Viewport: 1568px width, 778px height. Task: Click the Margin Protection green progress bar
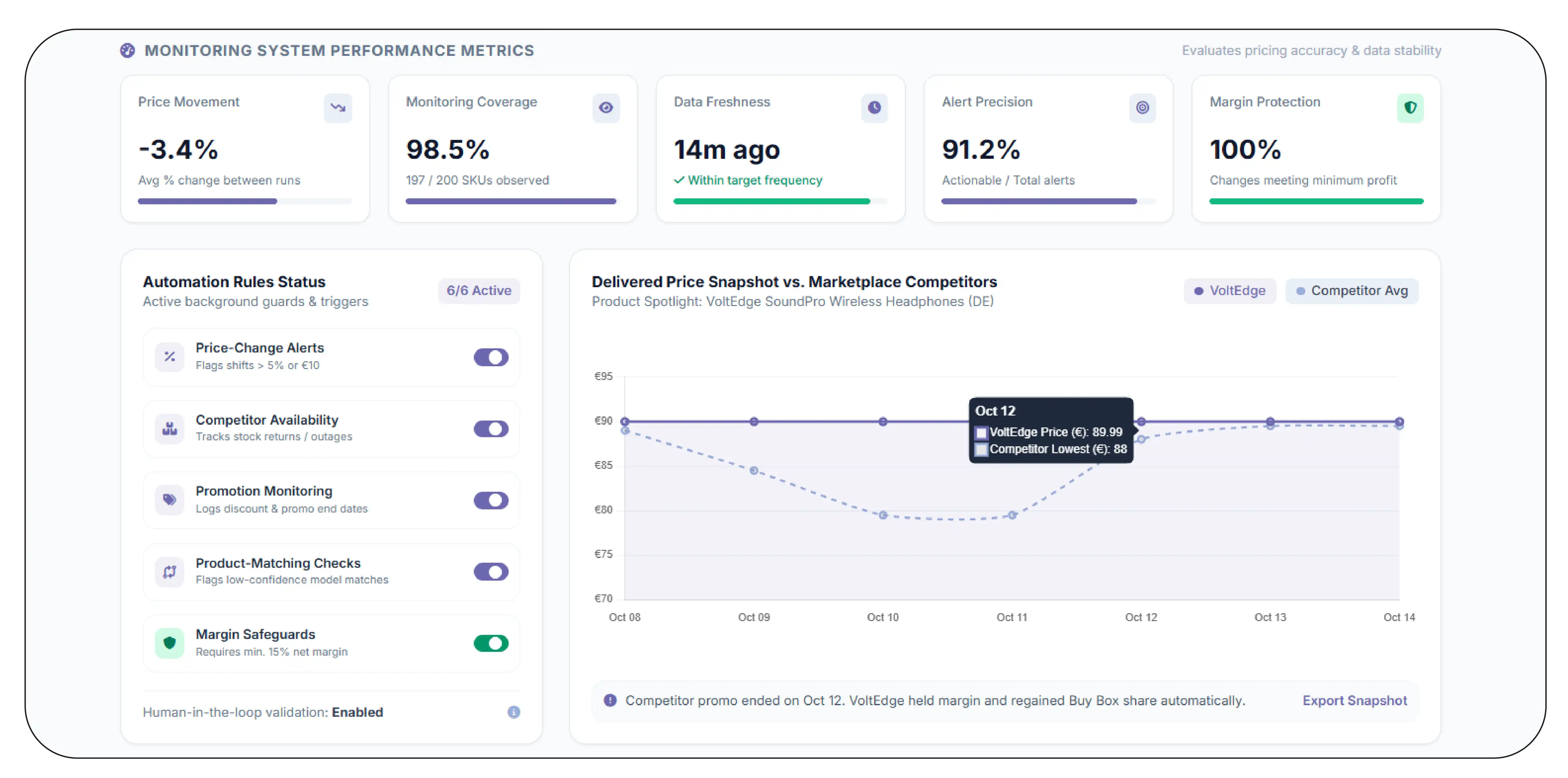[1316, 201]
